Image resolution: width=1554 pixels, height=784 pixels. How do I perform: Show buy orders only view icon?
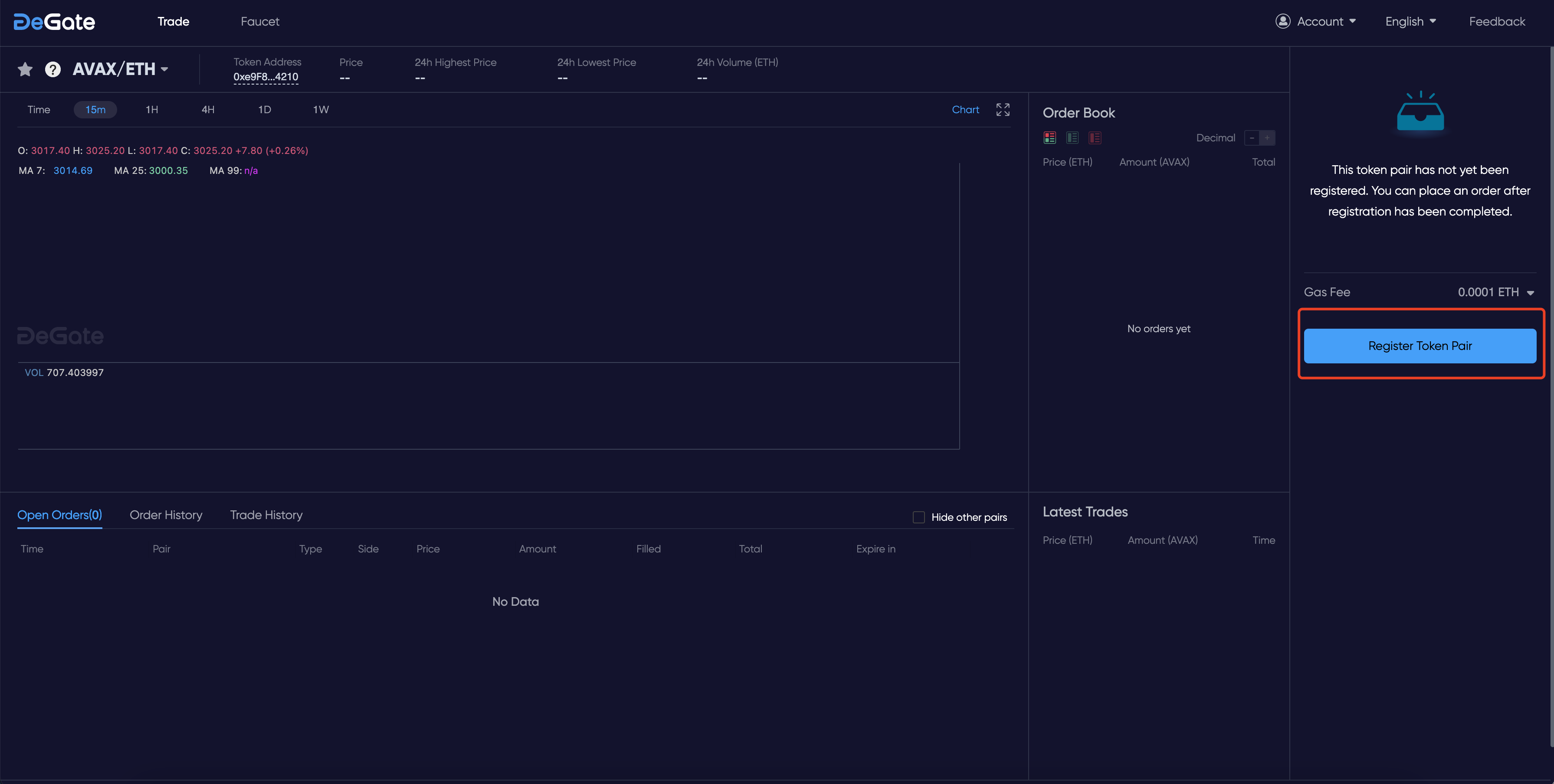tap(1072, 137)
